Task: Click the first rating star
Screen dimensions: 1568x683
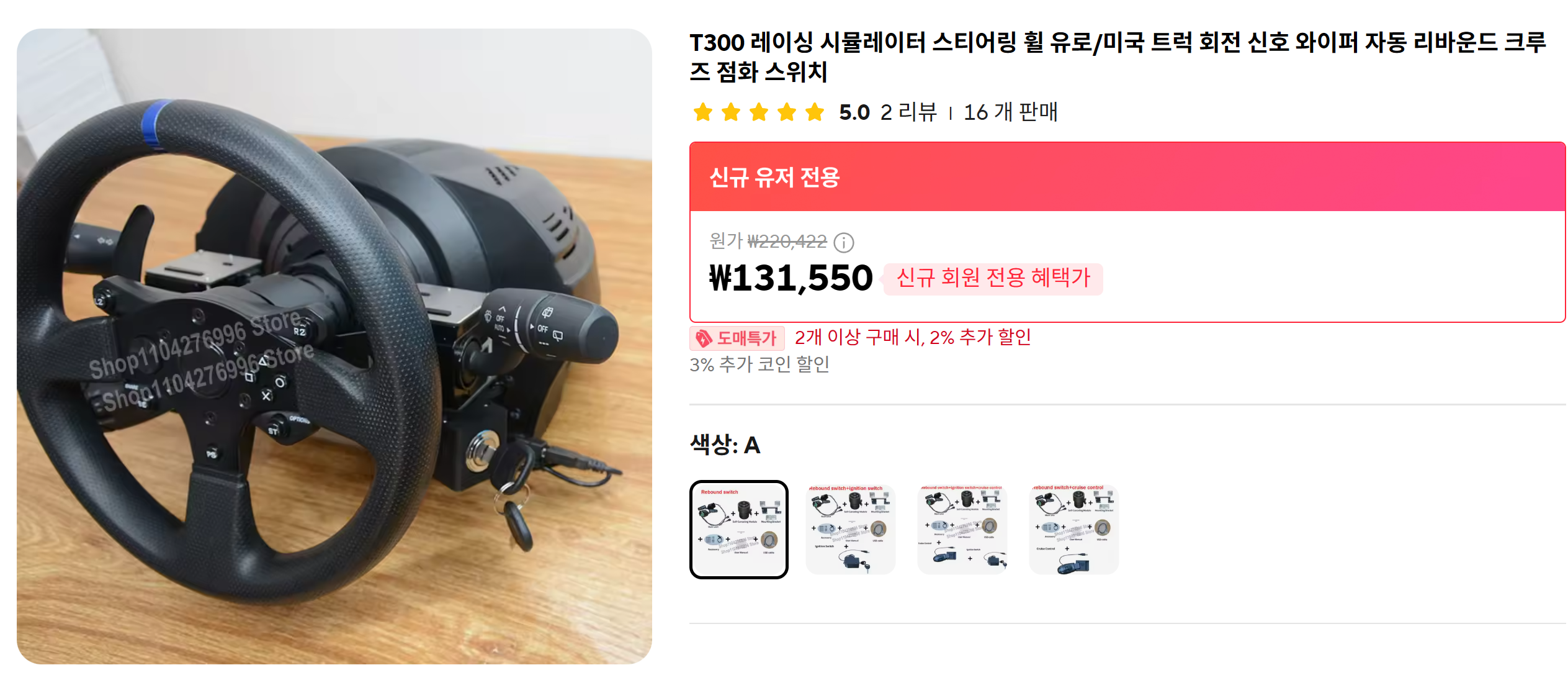Action: coord(703,112)
